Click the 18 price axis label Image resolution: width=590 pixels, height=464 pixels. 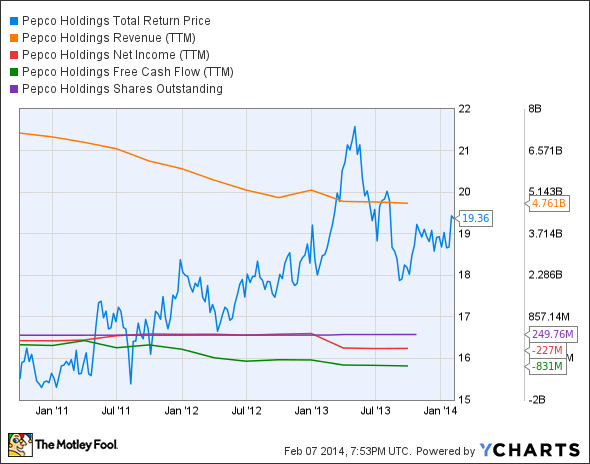pyautogui.click(x=464, y=275)
